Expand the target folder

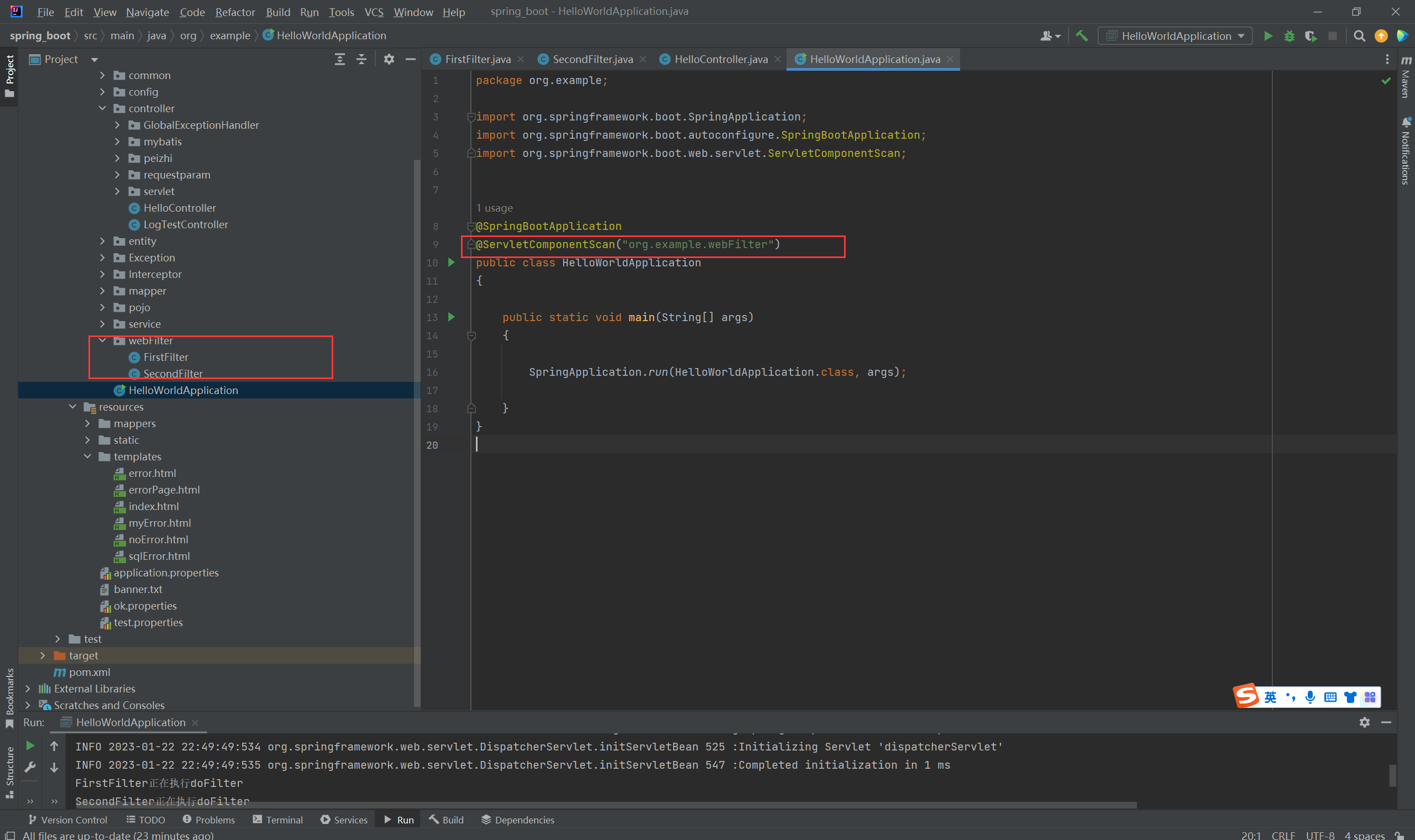tap(43, 655)
